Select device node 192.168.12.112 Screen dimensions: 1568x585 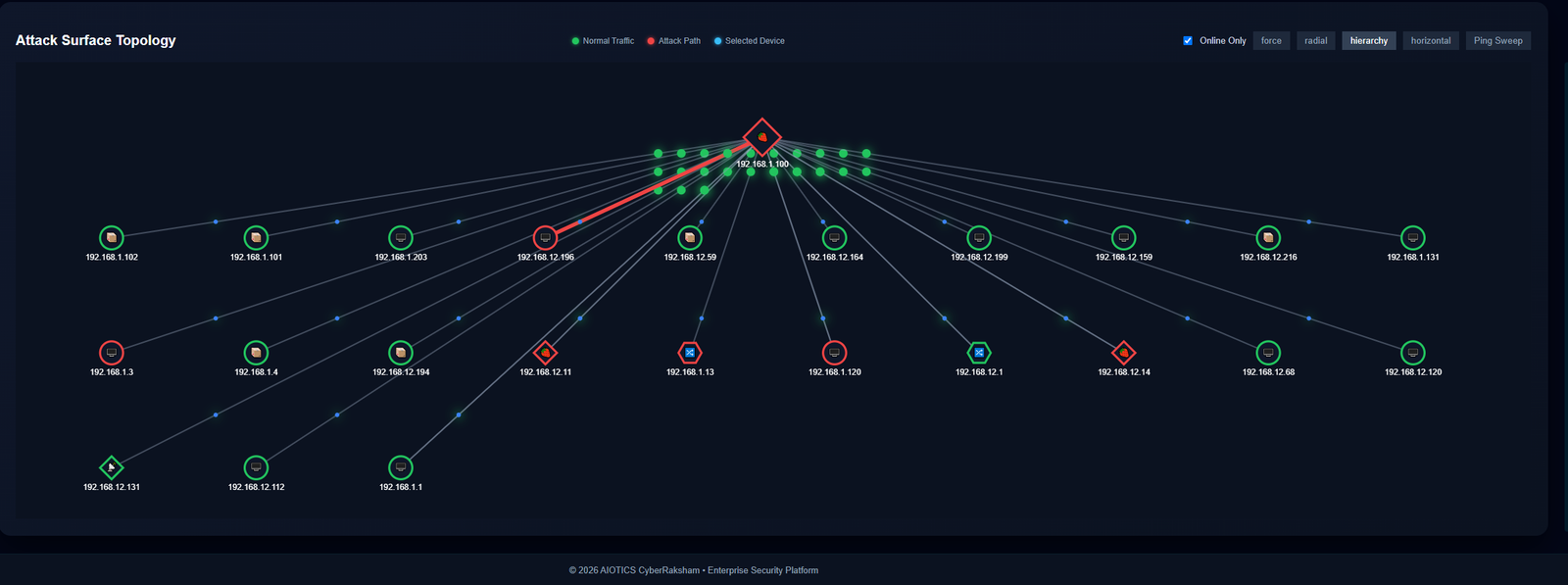[x=256, y=467]
